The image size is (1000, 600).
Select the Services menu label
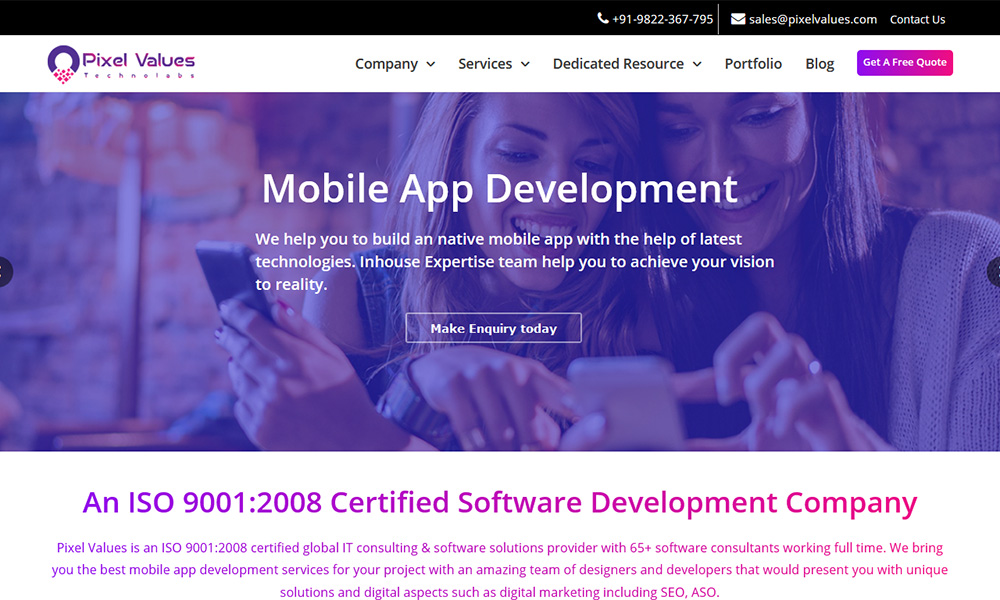tap(485, 64)
